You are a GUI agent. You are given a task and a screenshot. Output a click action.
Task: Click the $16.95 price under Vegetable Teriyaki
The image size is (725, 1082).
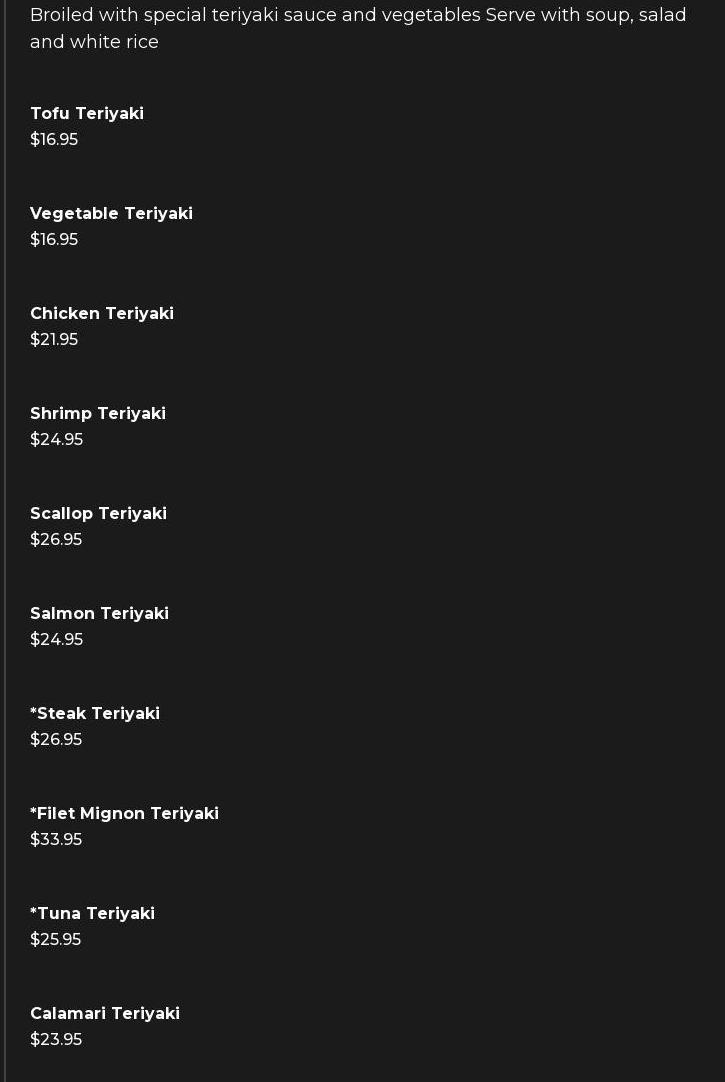point(54,240)
